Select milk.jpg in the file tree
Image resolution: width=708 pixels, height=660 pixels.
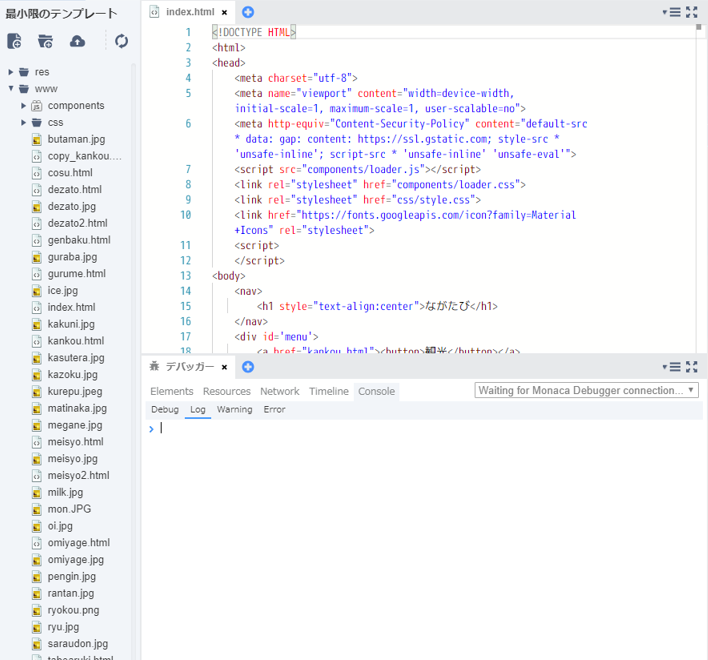[x=65, y=493]
